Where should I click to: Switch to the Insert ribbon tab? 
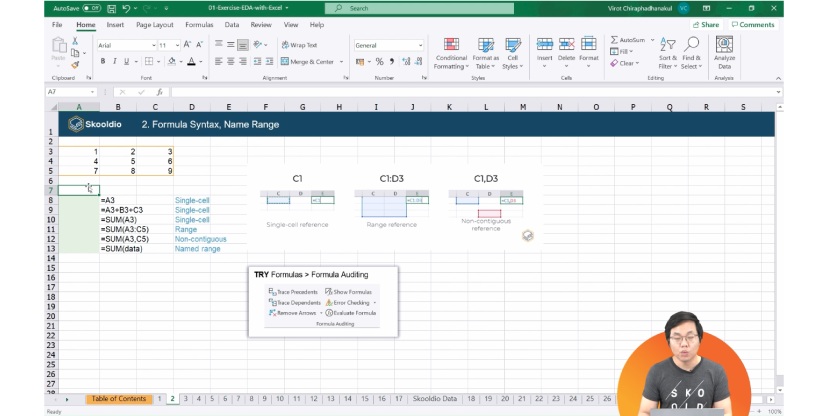coord(115,25)
